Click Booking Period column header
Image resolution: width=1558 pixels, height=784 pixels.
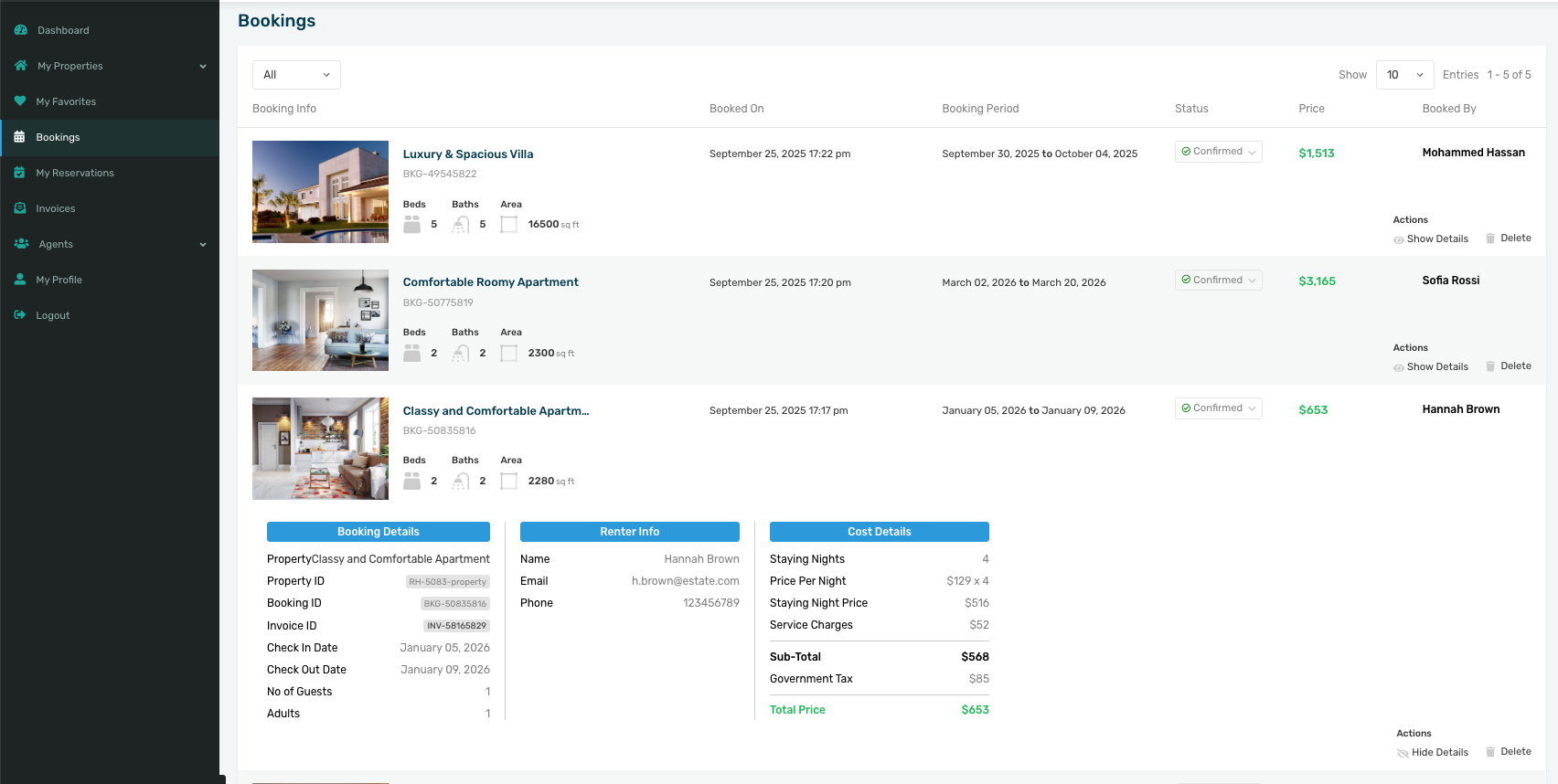[x=980, y=109]
